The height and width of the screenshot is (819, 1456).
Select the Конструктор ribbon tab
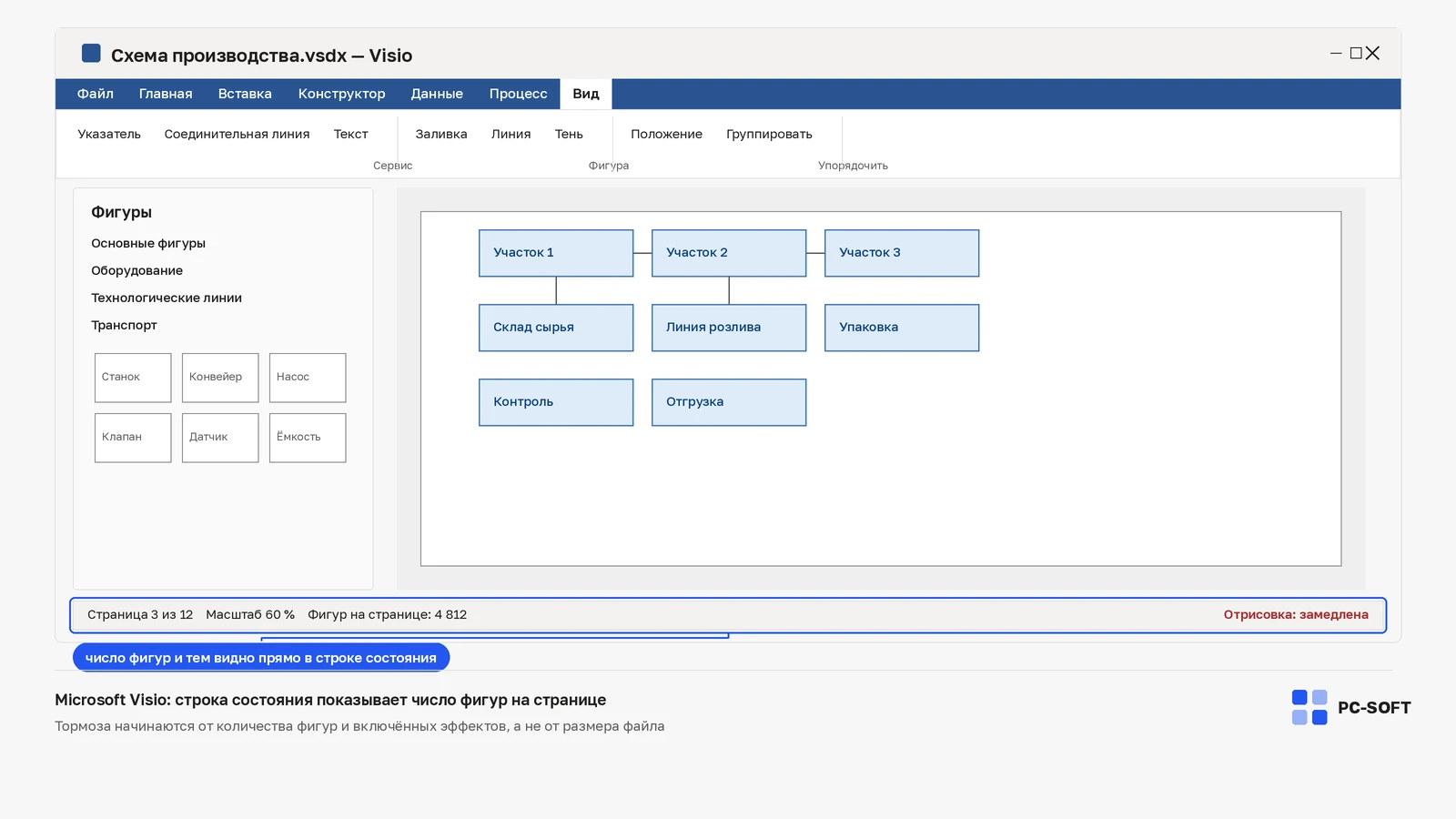(x=342, y=94)
